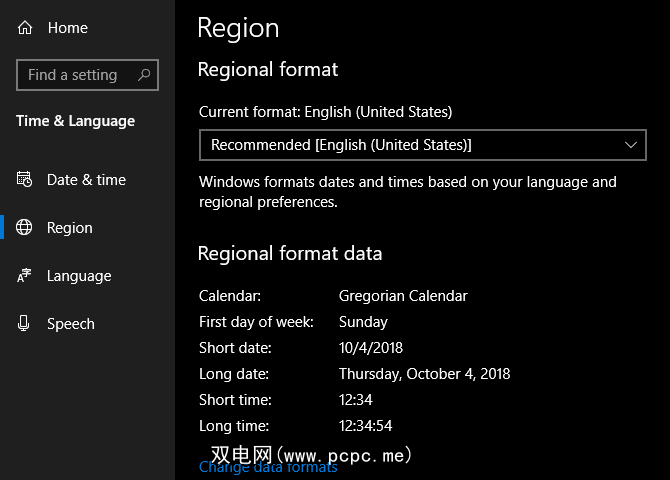
Task: Go to the Speech settings page
Action: click(x=71, y=324)
